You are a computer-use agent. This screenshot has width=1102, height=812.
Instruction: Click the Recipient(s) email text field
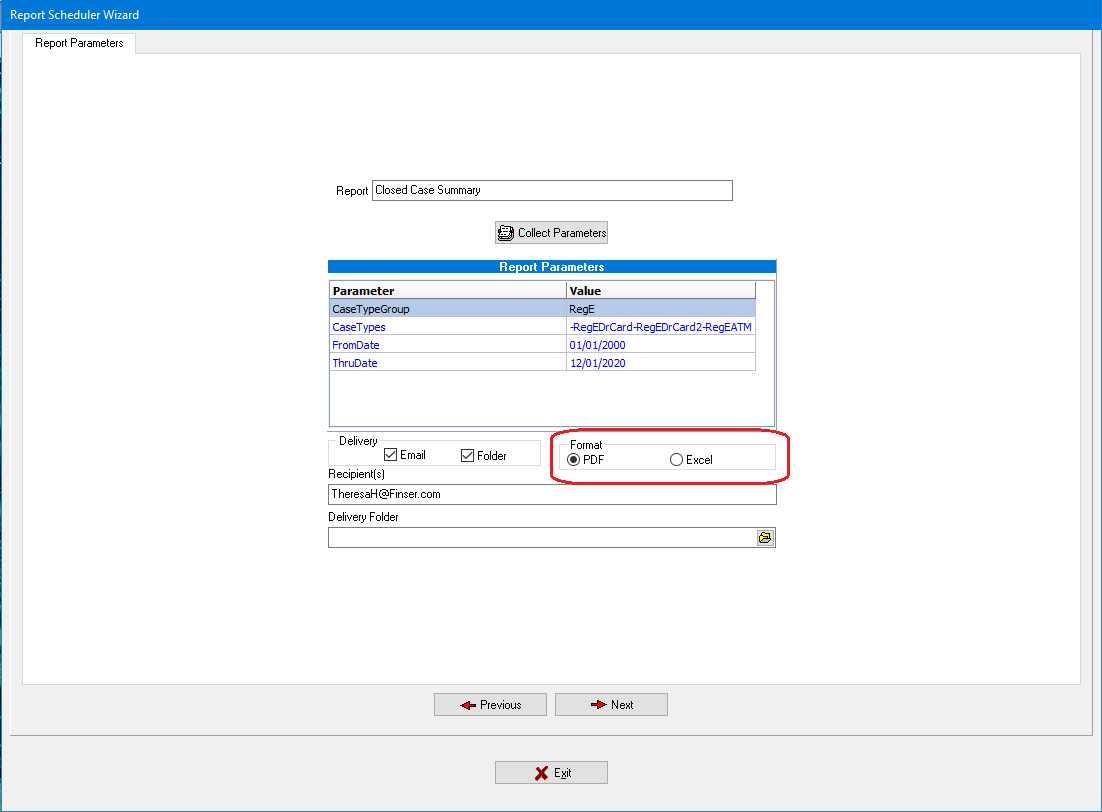(552, 494)
